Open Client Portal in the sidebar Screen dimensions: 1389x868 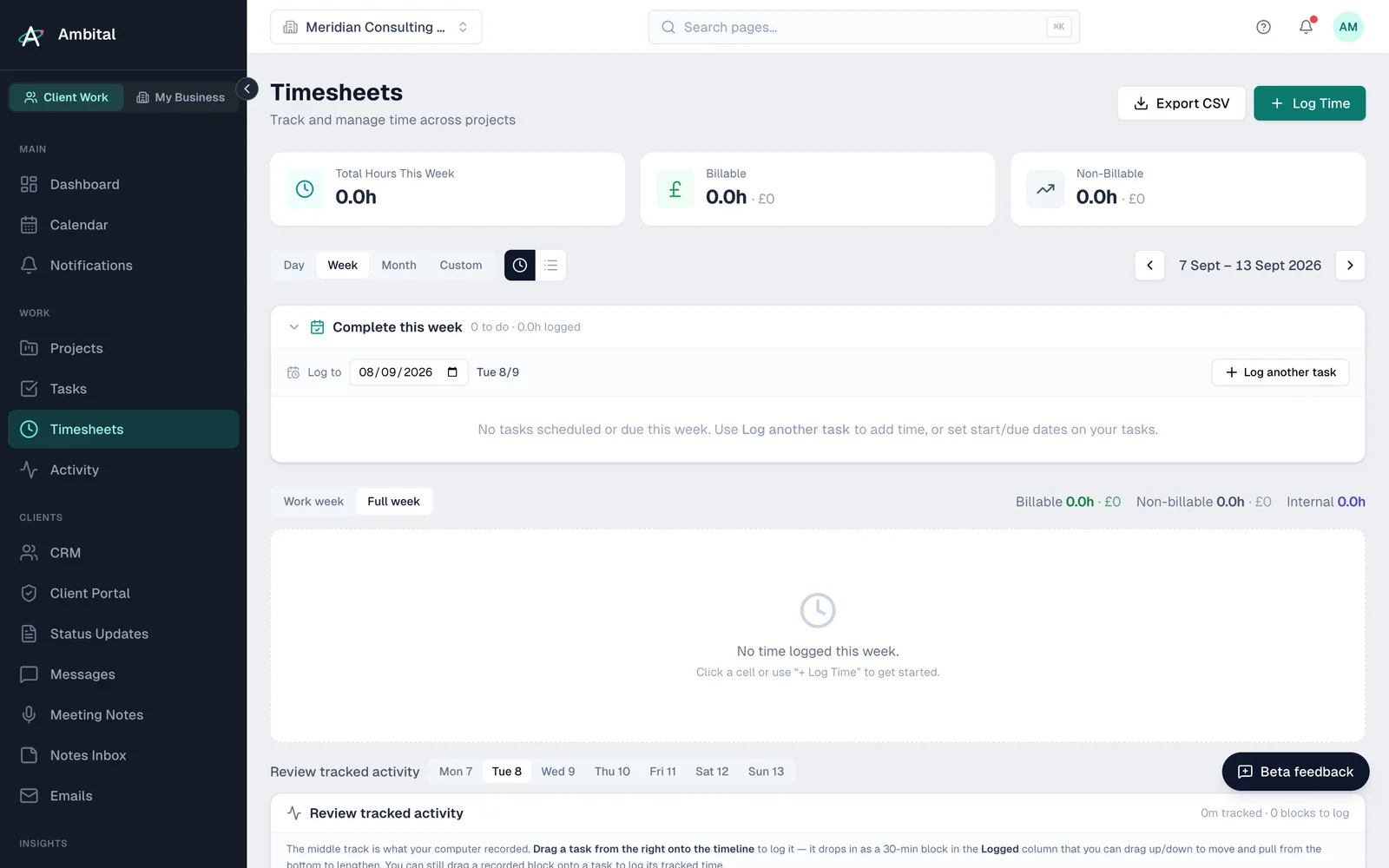pyautogui.click(x=123, y=594)
